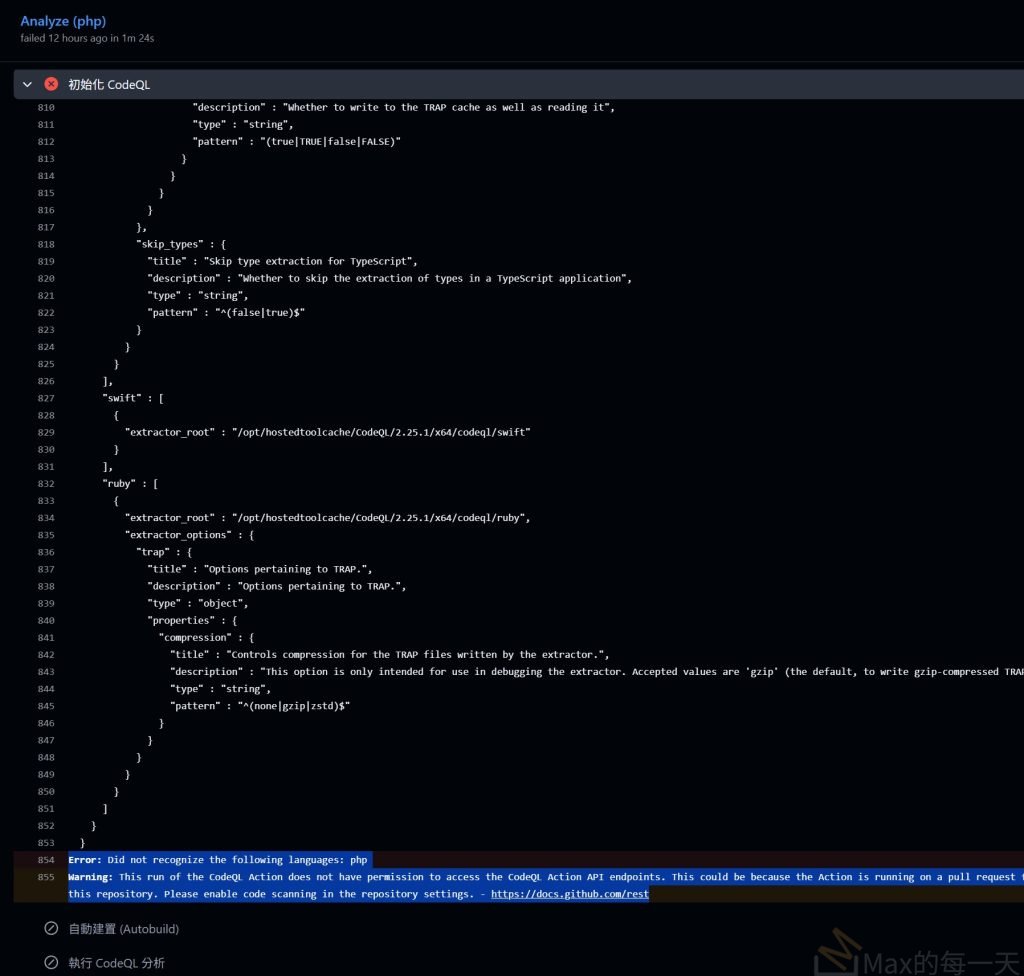The width and height of the screenshot is (1024, 976).
Task: Click the 初始化 CodeQL step title
Action: coord(109,85)
